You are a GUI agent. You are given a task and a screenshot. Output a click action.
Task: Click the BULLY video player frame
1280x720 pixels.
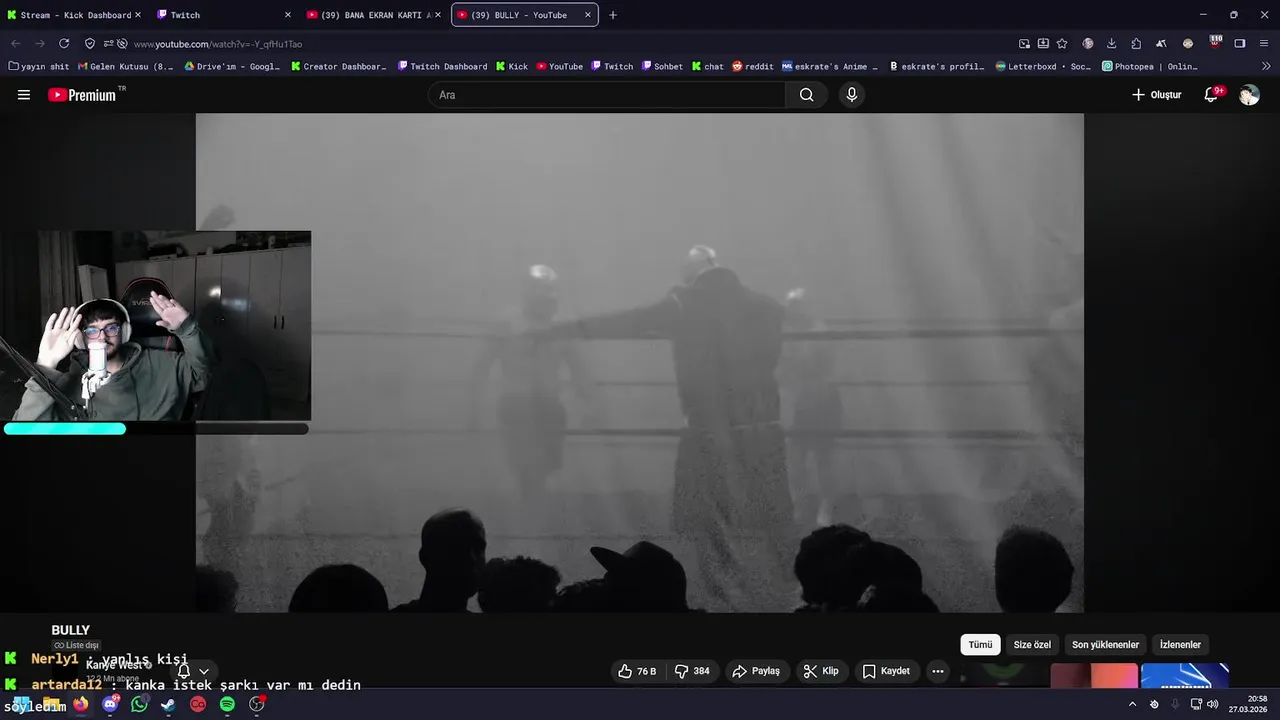640,363
